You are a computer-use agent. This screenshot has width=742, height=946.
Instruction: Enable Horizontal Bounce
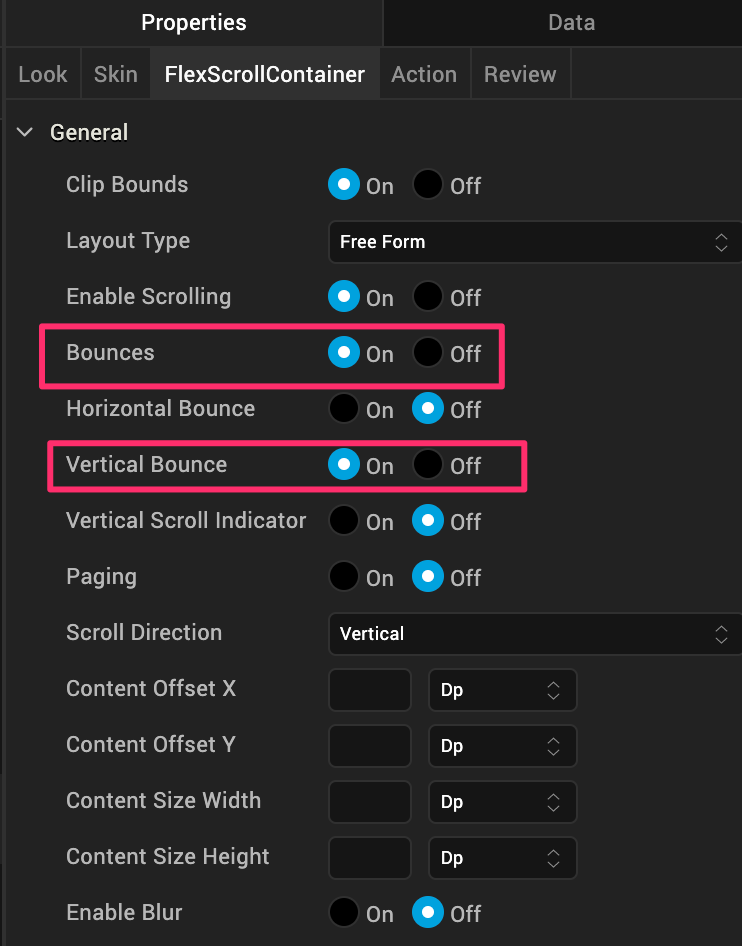pyautogui.click(x=343, y=408)
